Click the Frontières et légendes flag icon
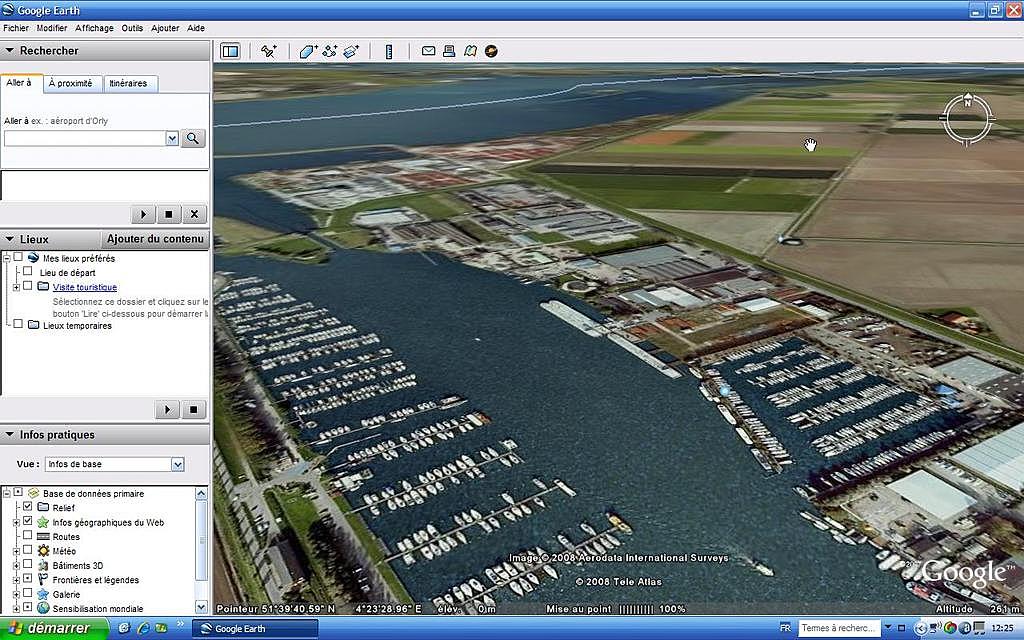1024x640 pixels. [43, 579]
